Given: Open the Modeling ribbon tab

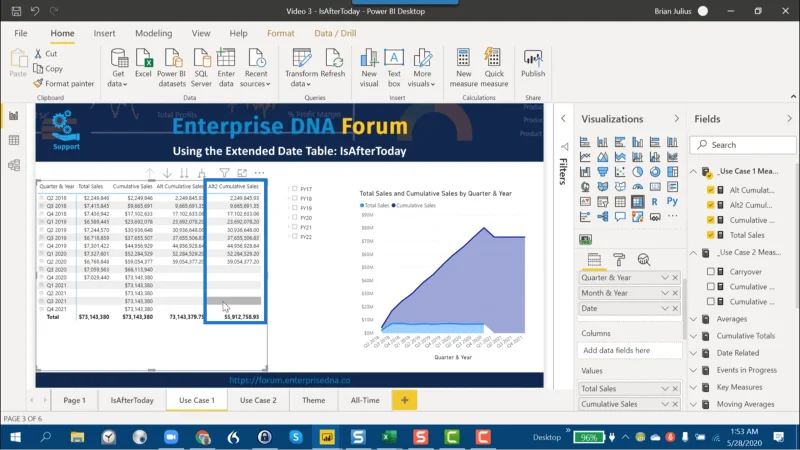Looking at the screenshot, I should (154, 33).
